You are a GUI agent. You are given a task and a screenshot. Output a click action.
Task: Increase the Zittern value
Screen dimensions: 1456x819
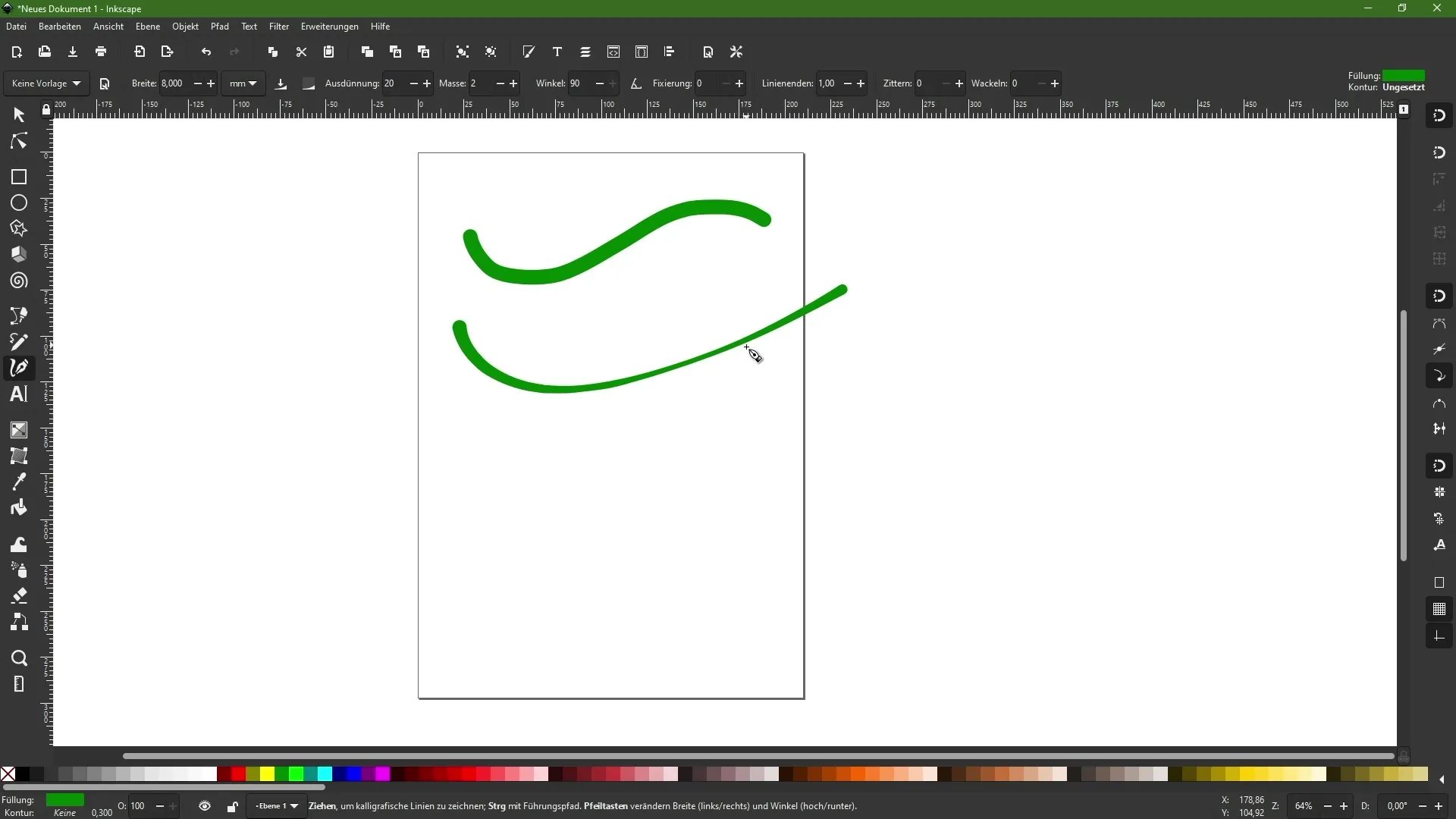(x=960, y=83)
